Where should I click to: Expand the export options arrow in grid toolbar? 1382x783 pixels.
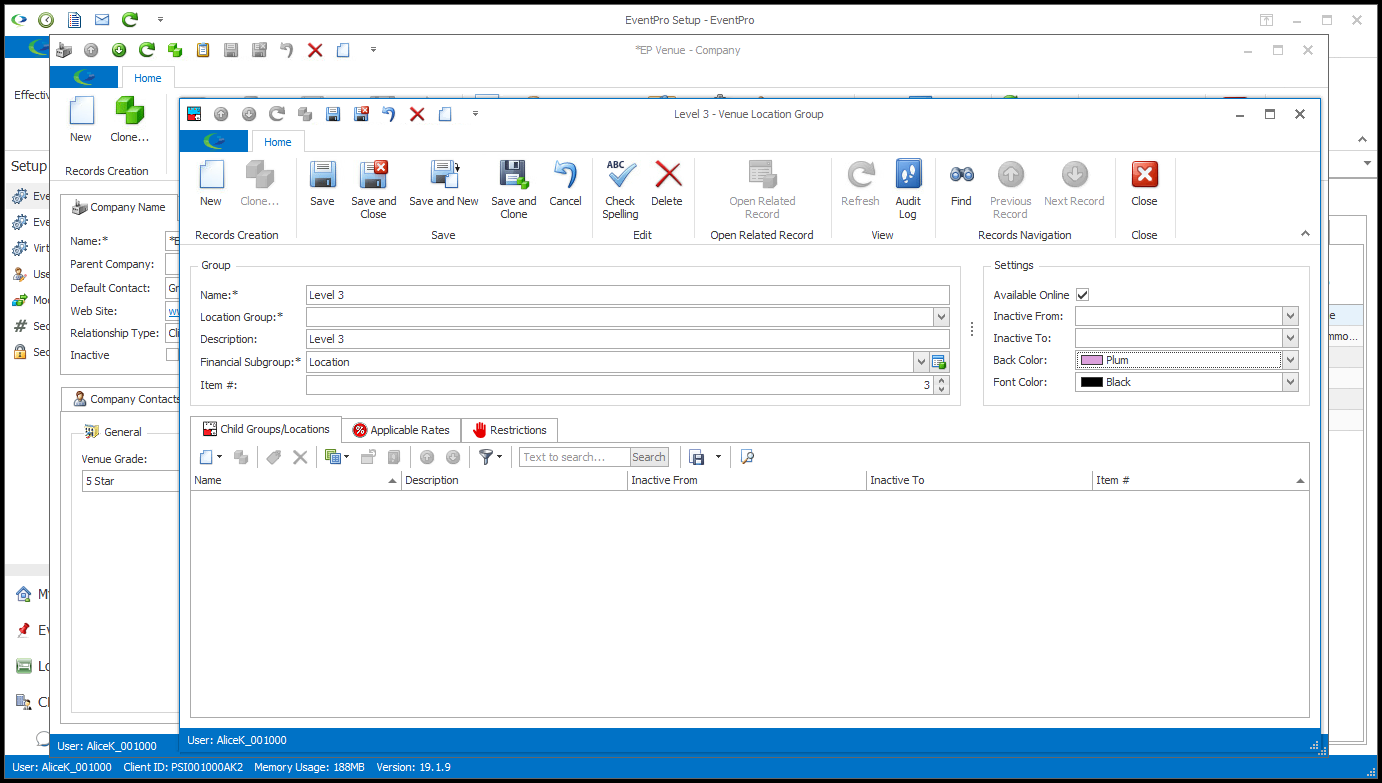tap(718, 457)
